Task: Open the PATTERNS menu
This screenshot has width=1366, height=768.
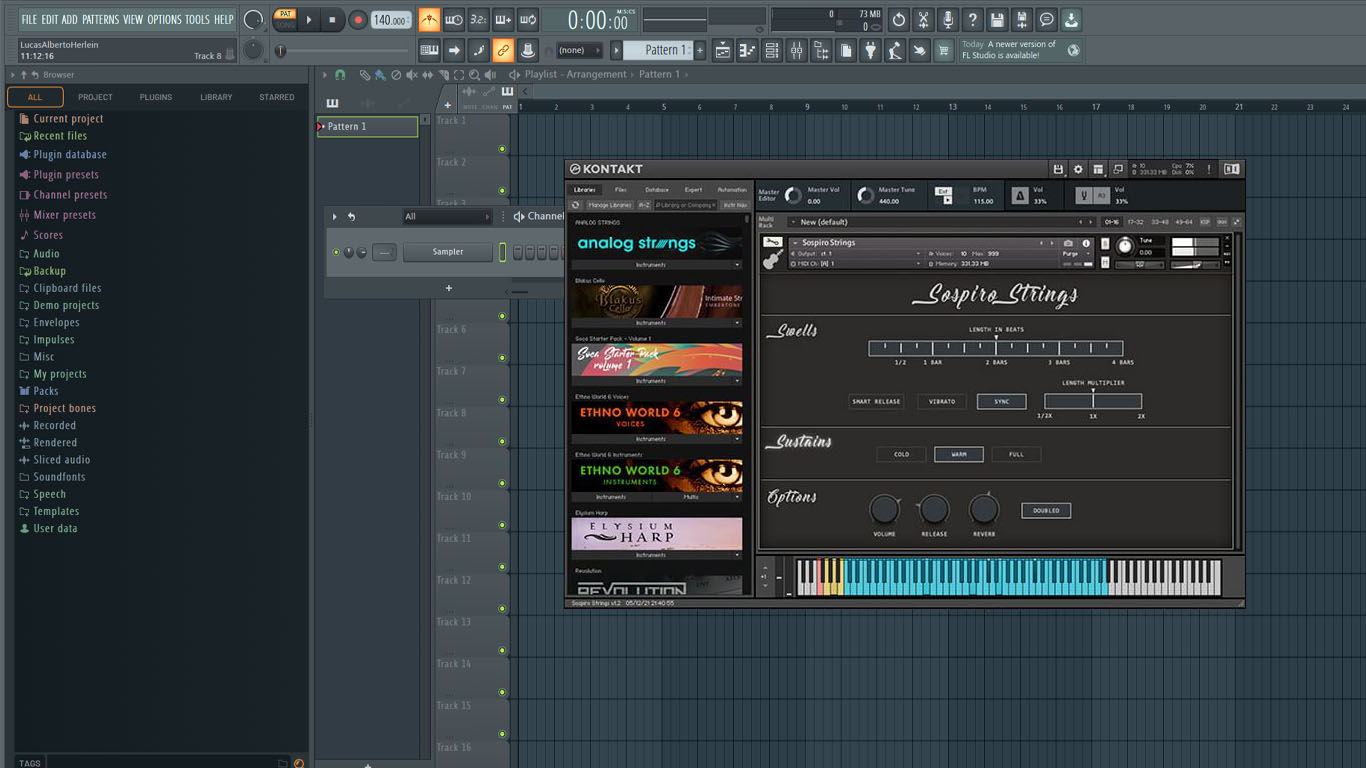Action: point(100,19)
